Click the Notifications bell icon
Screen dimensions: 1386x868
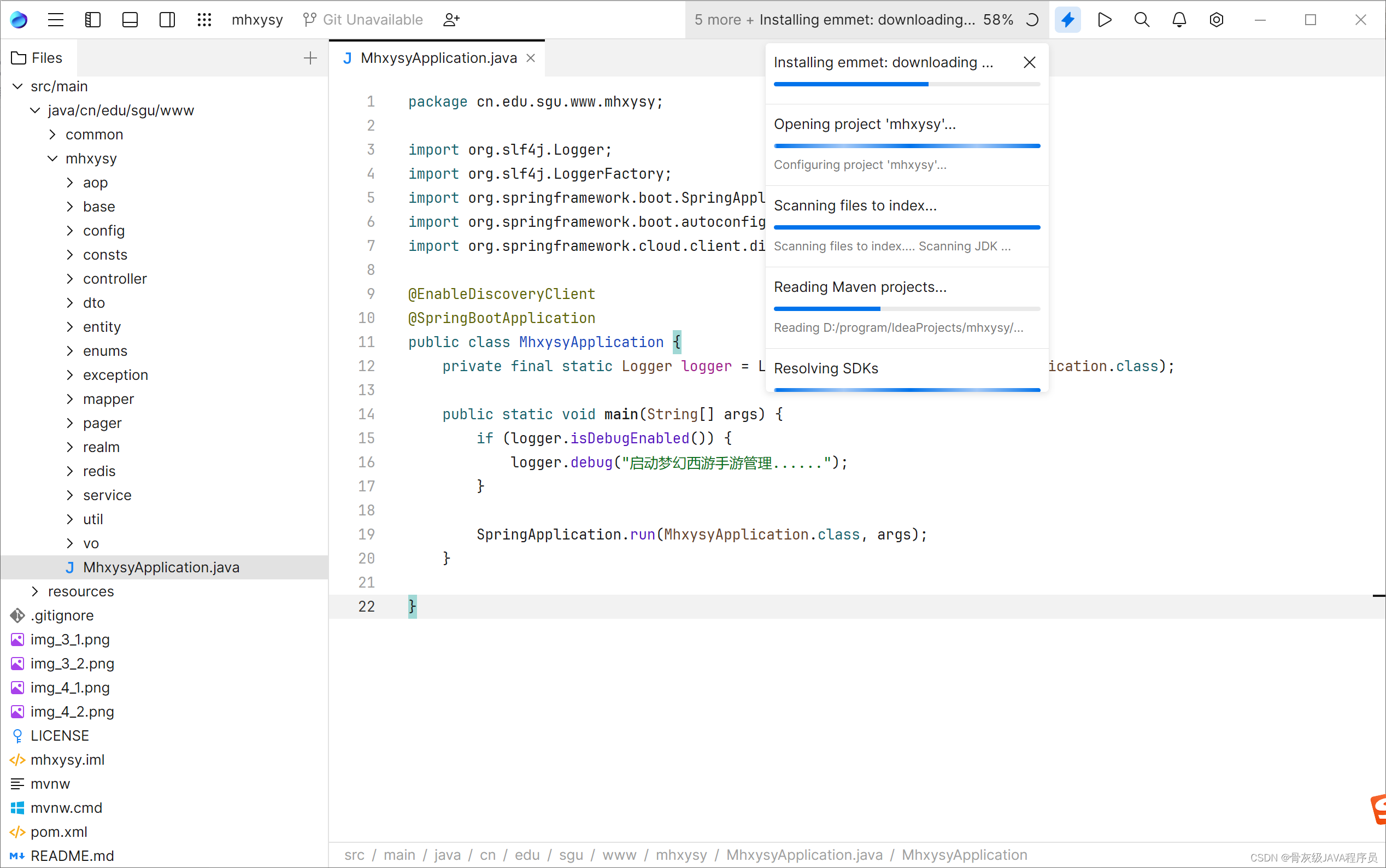point(1179,20)
